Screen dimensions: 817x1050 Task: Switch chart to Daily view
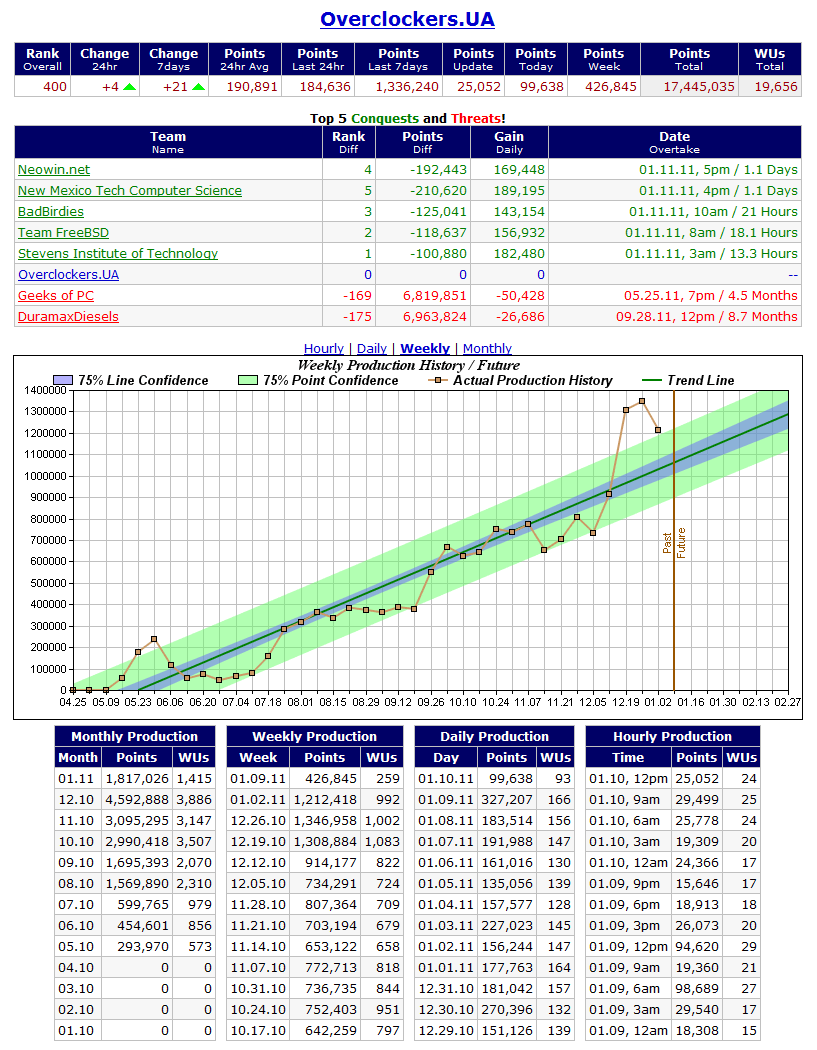point(372,348)
